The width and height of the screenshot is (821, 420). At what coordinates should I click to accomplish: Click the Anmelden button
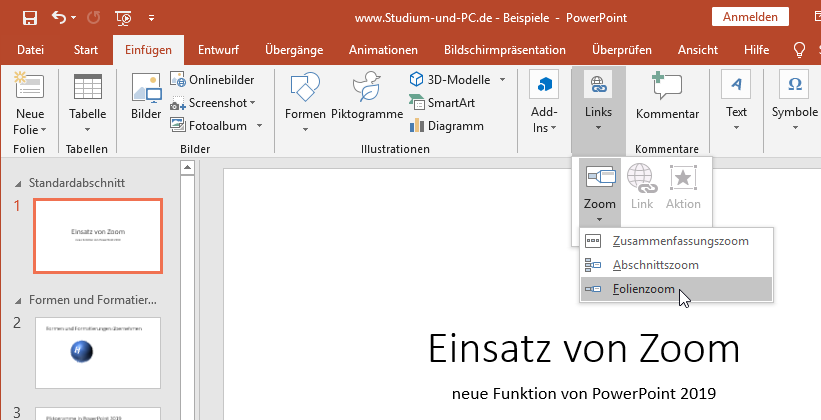(750, 17)
